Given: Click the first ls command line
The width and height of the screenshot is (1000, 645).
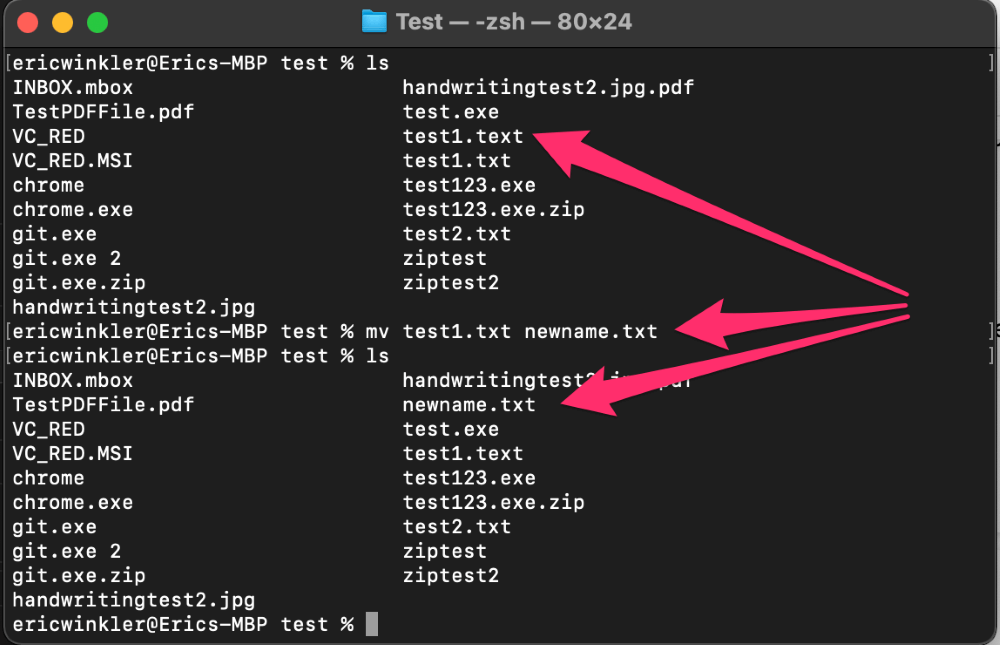Looking at the screenshot, I should point(201,63).
